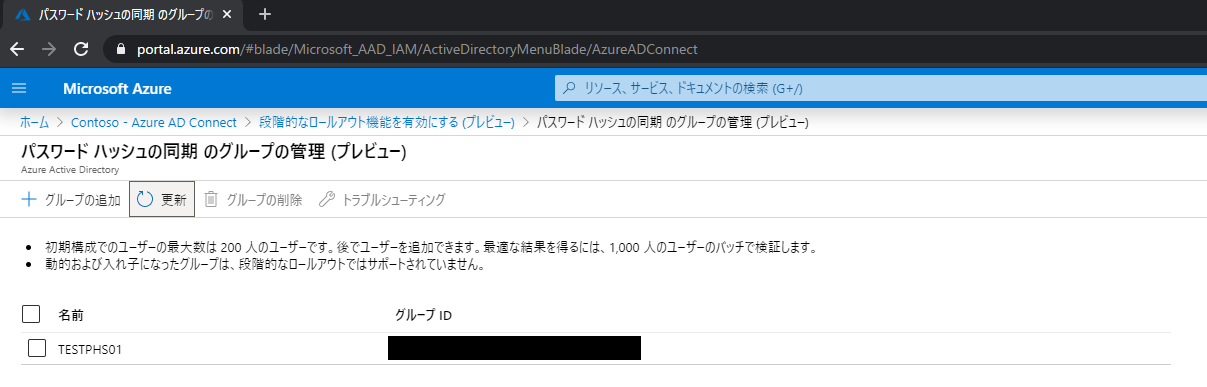
Task: Click the browser forward arrow
Action: click(x=50, y=48)
